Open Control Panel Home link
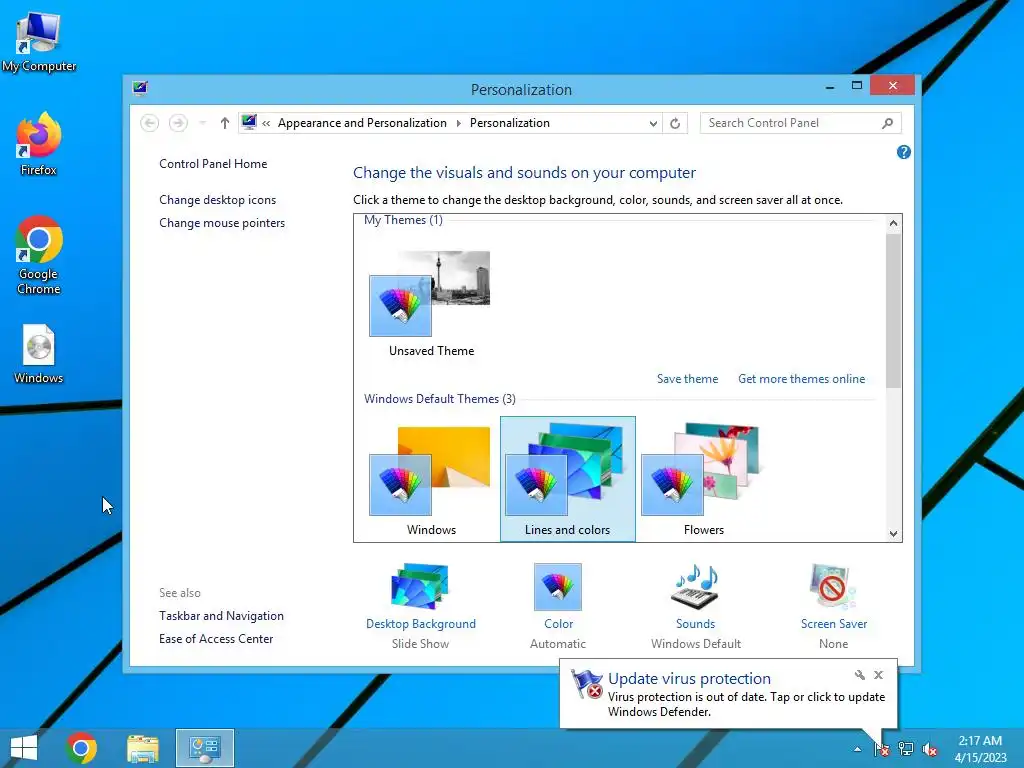This screenshot has height=768, width=1024. pyautogui.click(x=213, y=164)
